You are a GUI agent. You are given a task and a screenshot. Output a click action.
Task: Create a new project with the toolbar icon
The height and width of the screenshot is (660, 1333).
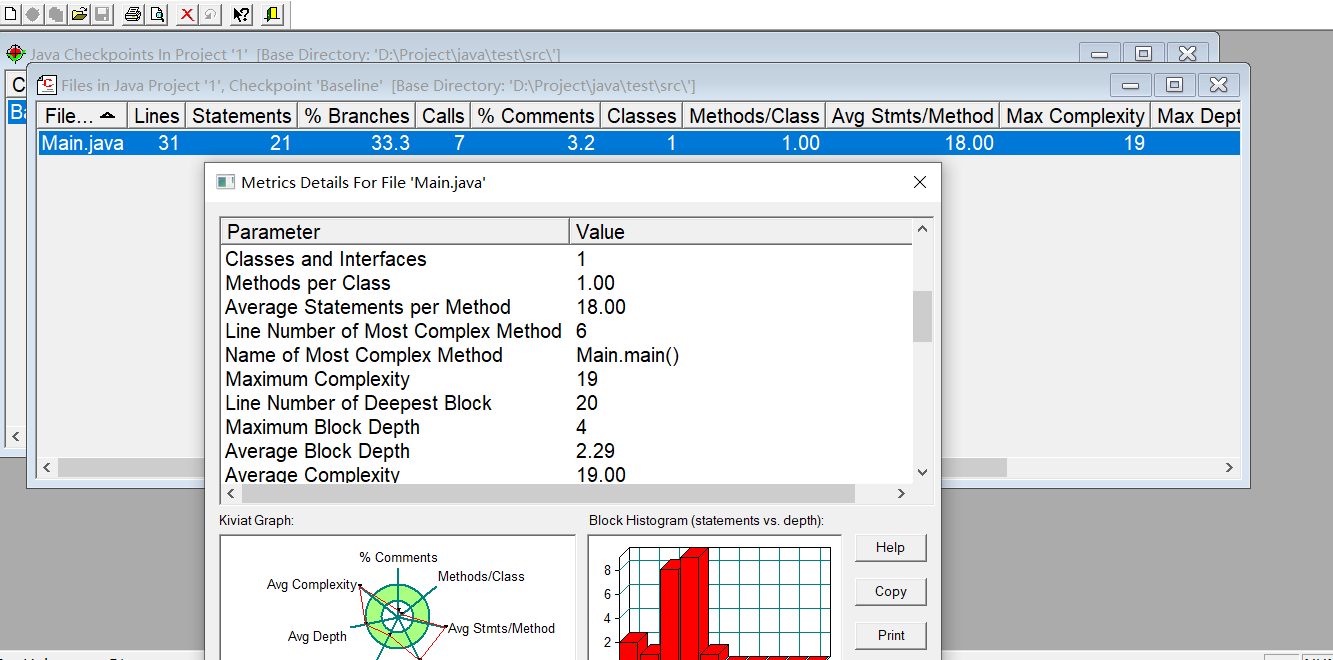tap(11, 14)
